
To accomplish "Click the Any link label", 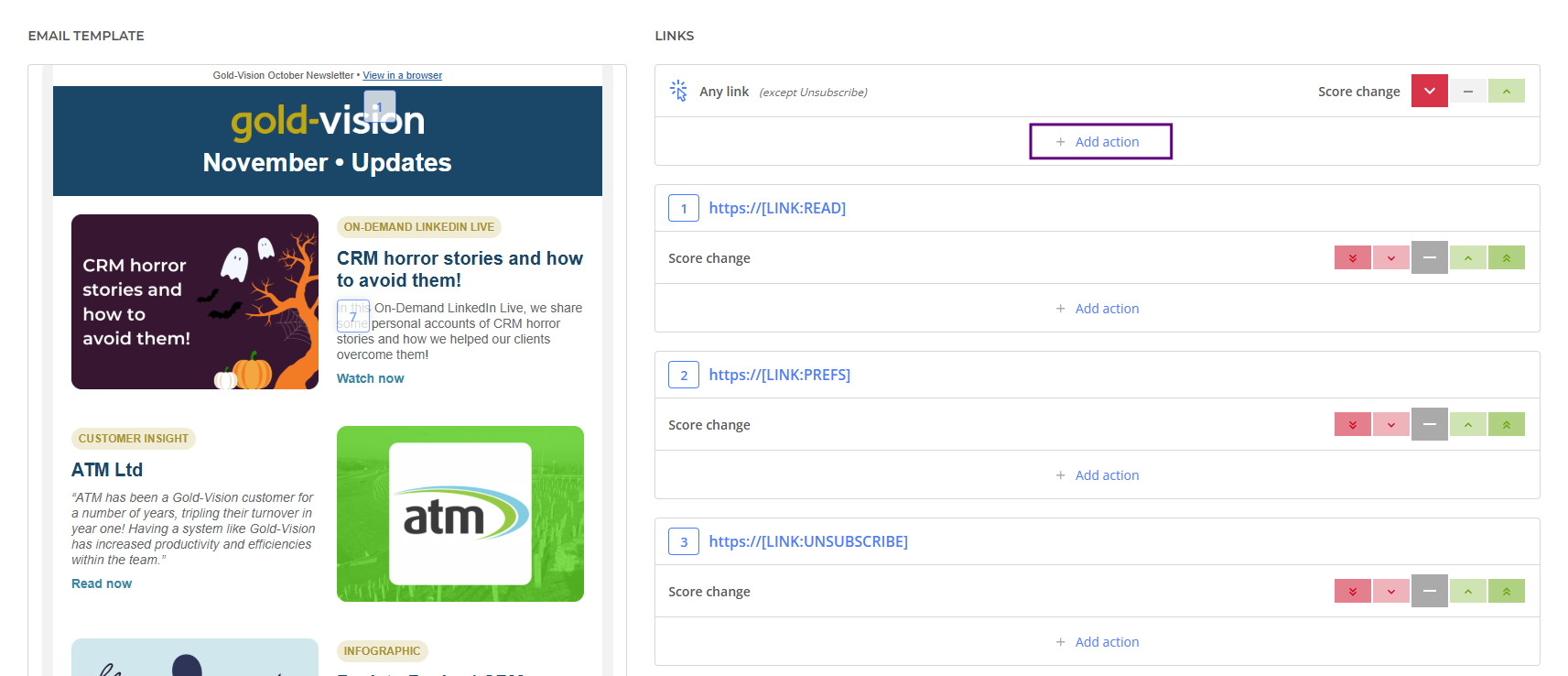I will click(x=724, y=92).
